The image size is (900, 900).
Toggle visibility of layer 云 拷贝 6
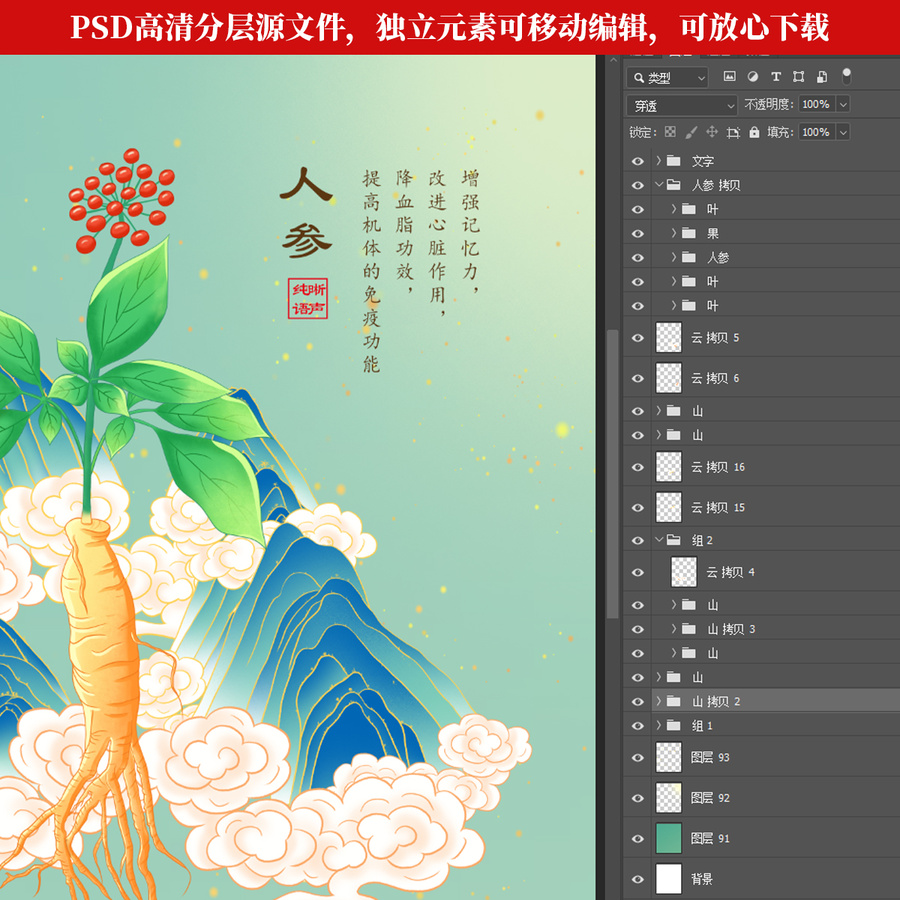click(x=638, y=378)
